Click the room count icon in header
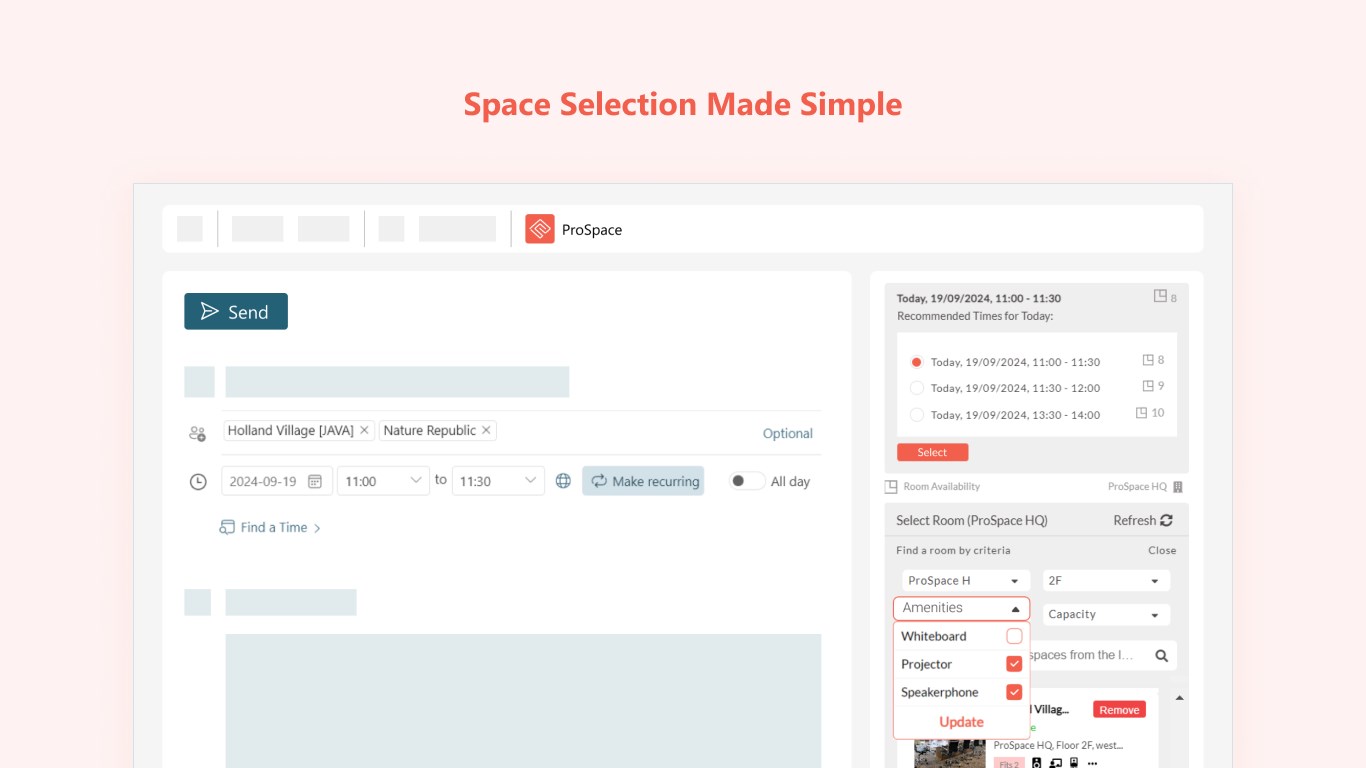The width and height of the screenshot is (1366, 768). point(1160,296)
